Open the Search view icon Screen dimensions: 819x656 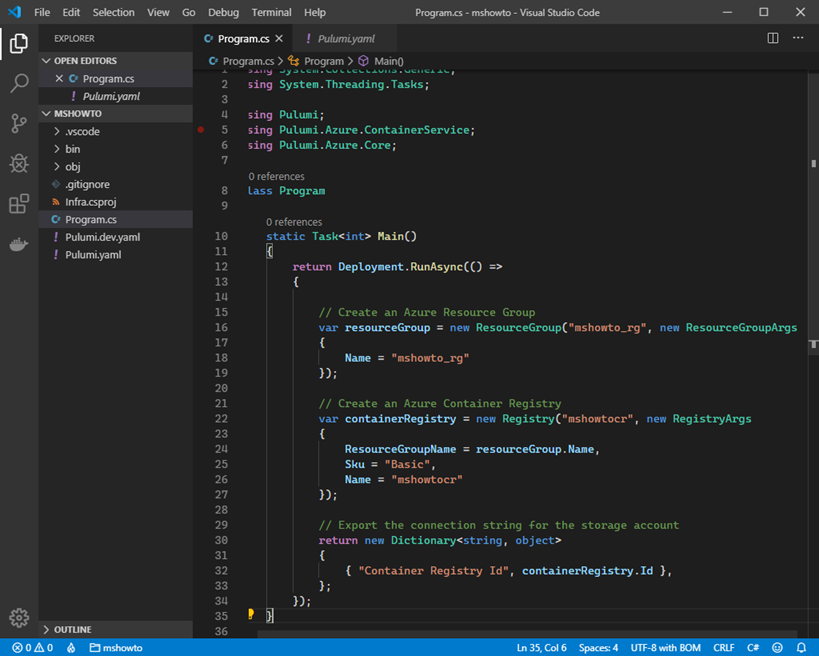click(x=19, y=83)
